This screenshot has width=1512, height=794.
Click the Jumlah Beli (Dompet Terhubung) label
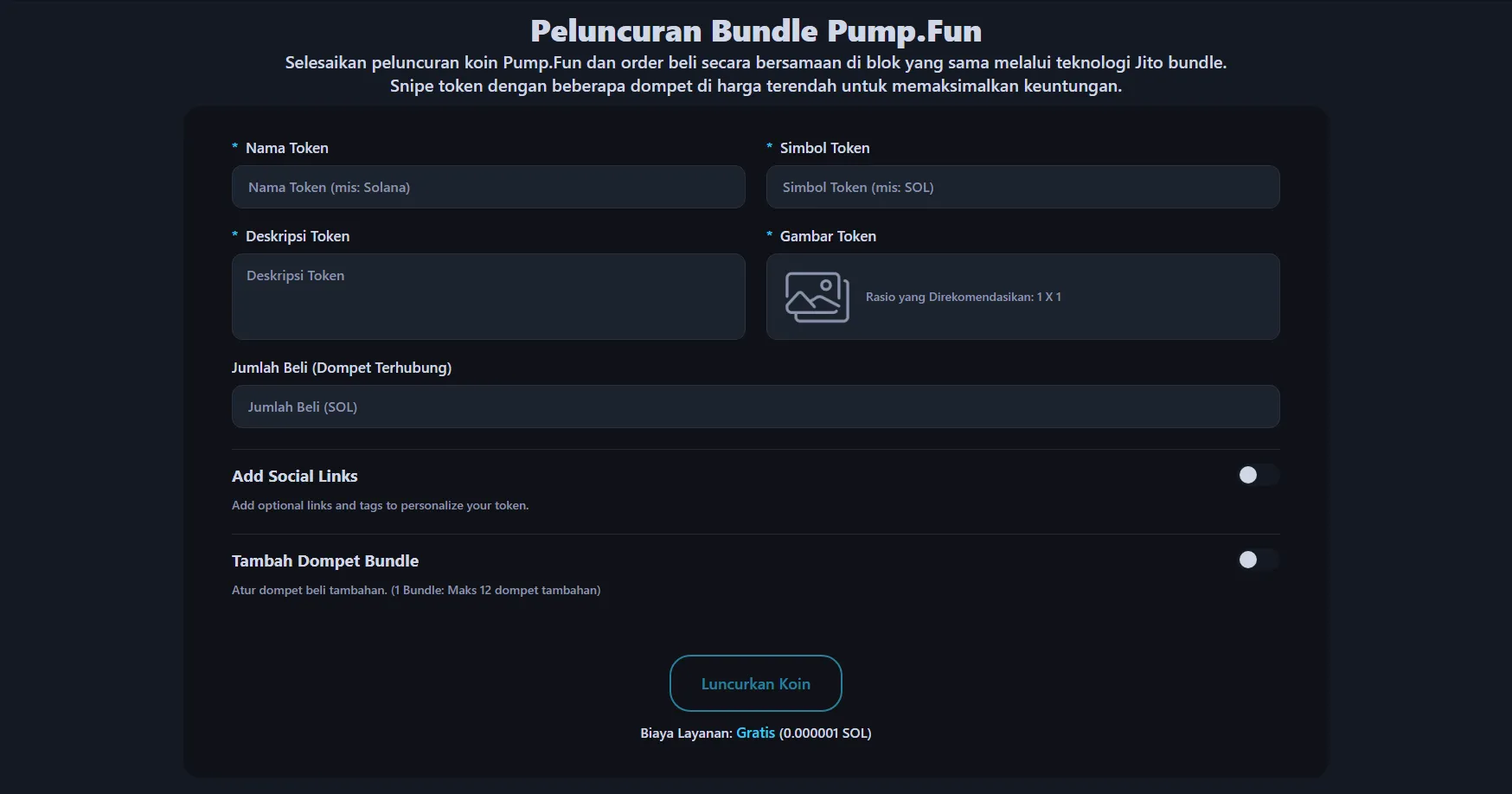[342, 368]
